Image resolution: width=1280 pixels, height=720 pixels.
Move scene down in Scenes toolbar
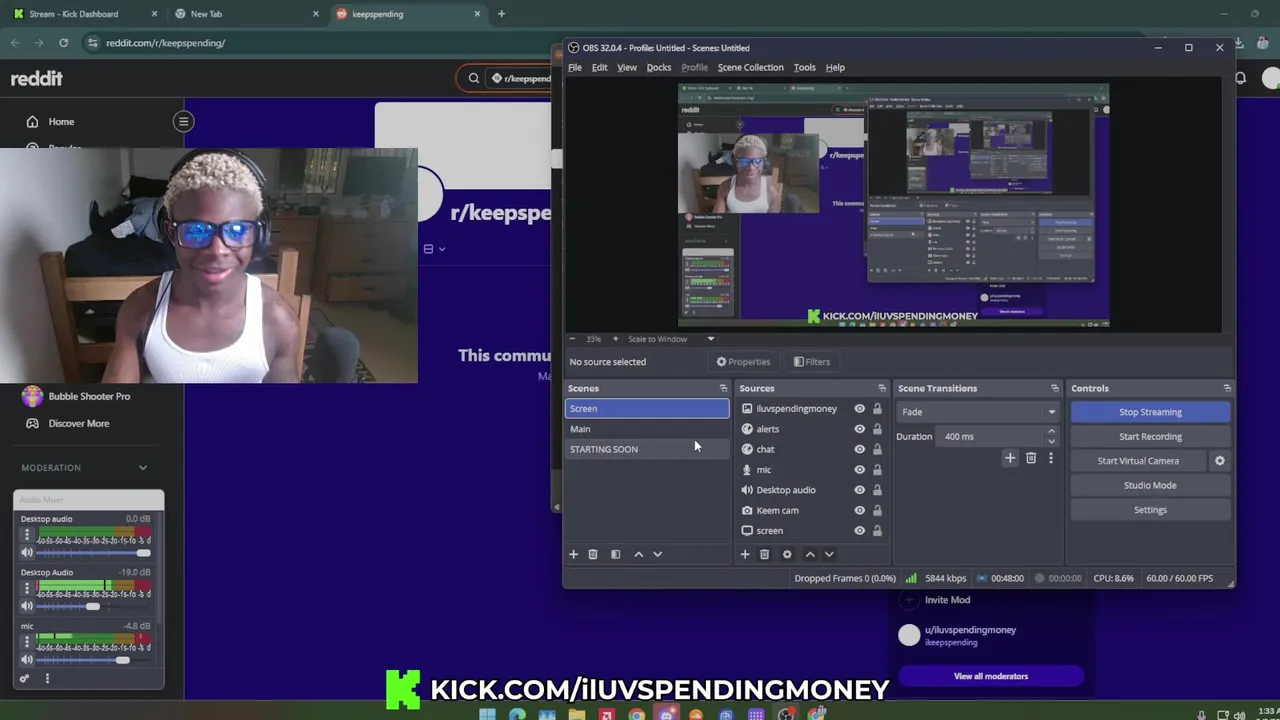657,554
